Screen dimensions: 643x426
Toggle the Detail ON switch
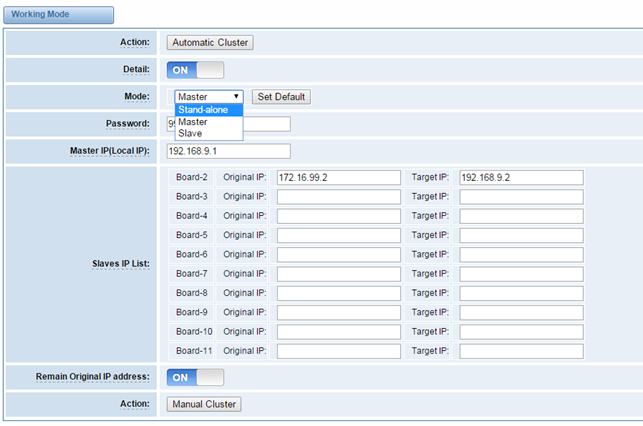click(195, 70)
